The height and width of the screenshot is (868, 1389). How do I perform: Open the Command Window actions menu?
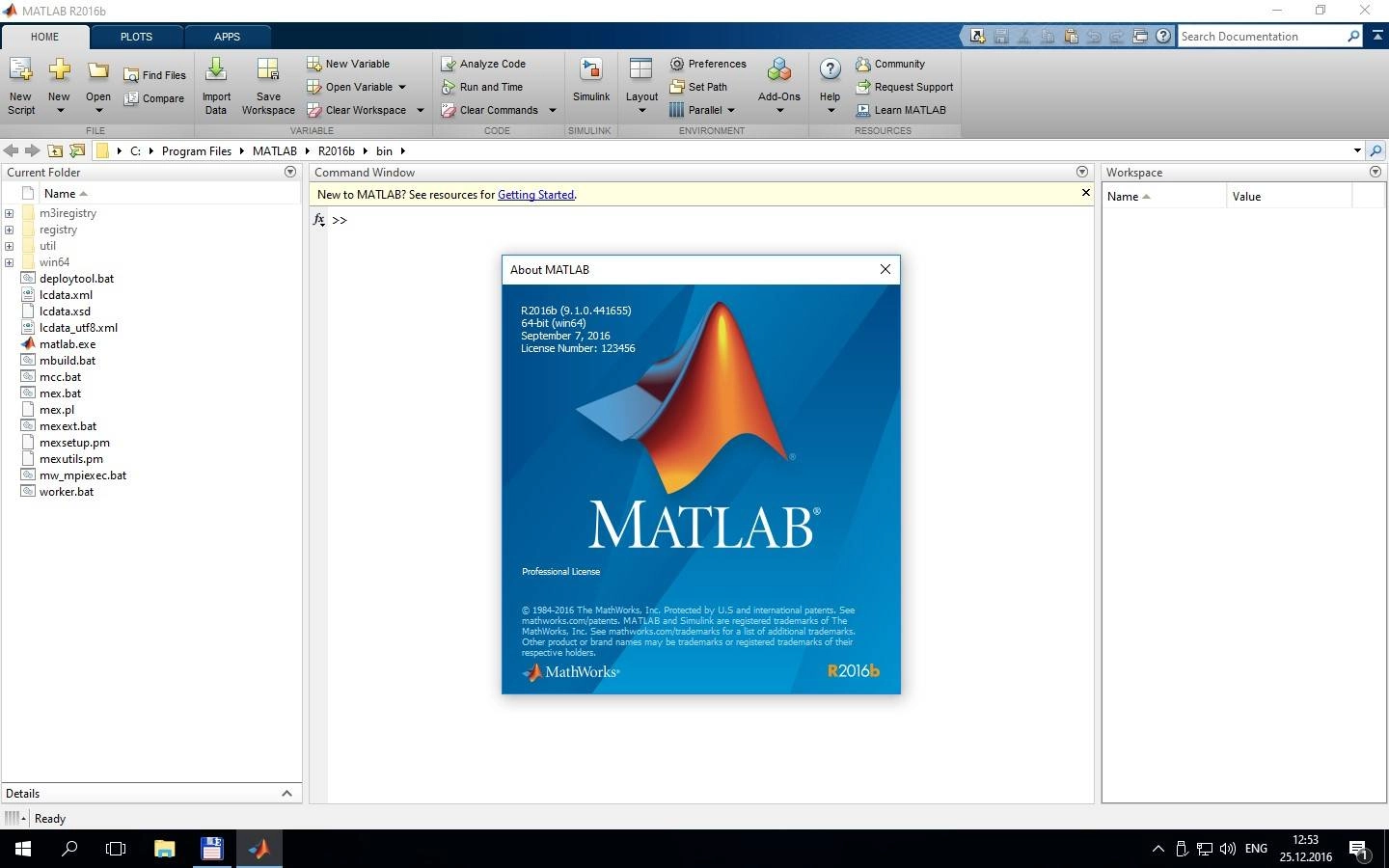[1082, 172]
